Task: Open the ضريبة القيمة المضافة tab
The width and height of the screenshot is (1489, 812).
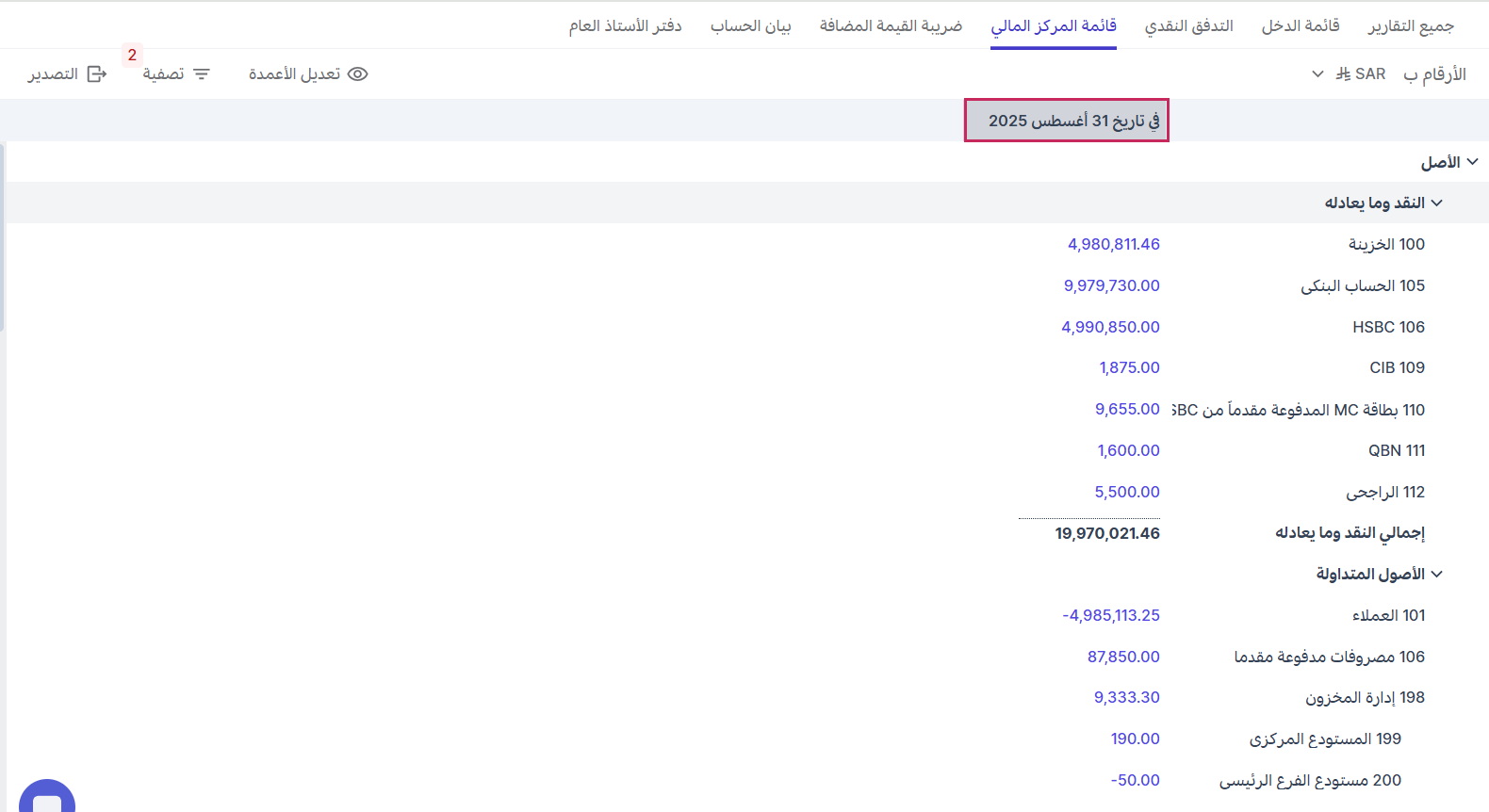Action: (x=891, y=25)
